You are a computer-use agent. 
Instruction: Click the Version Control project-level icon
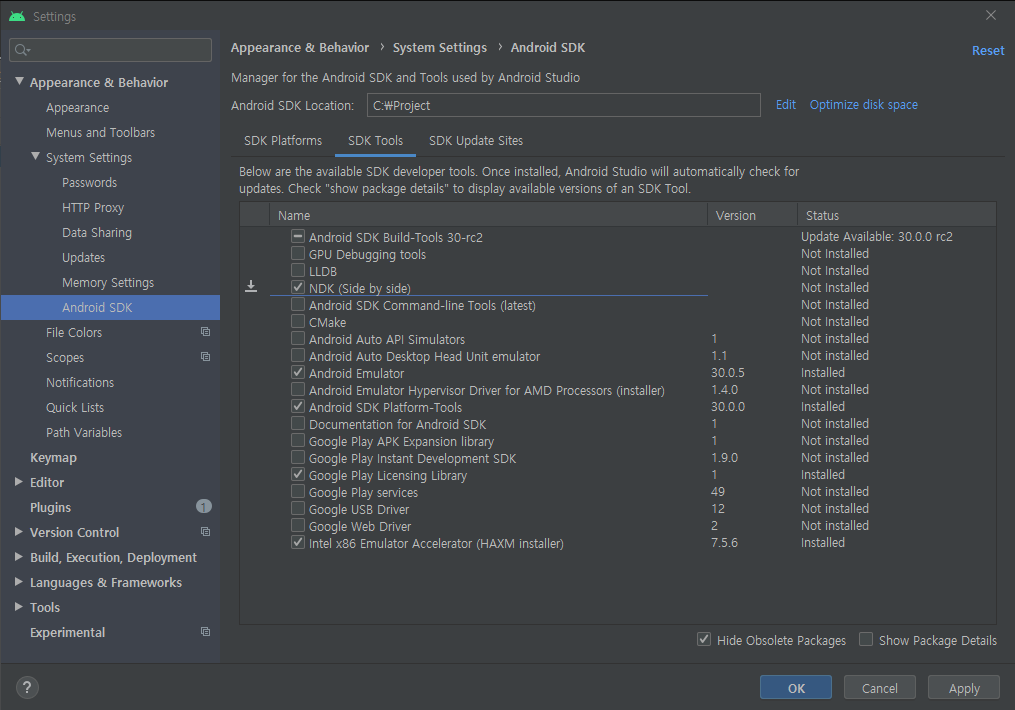click(205, 532)
